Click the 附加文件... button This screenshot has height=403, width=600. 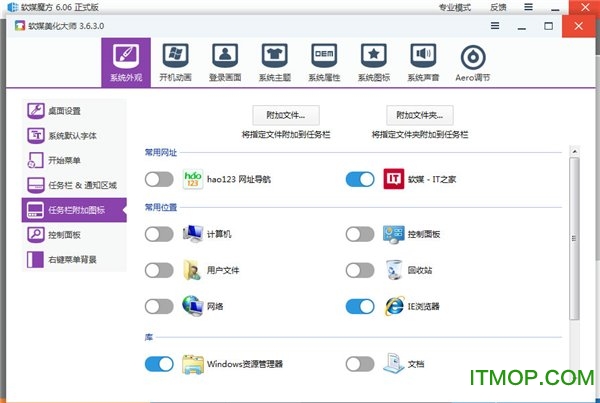[286, 115]
